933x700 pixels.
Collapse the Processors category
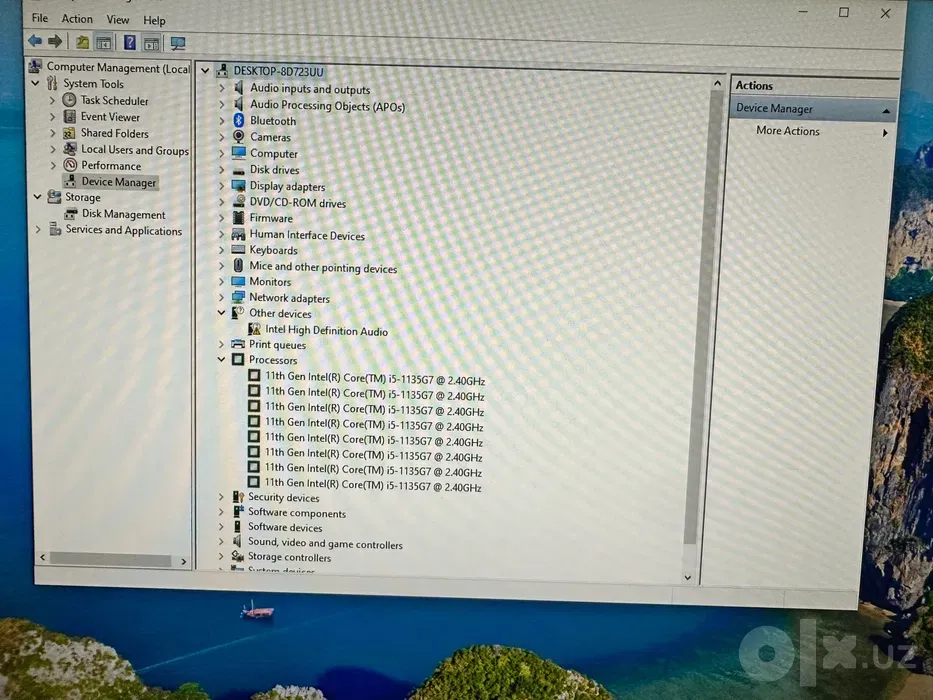pyautogui.click(x=221, y=359)
